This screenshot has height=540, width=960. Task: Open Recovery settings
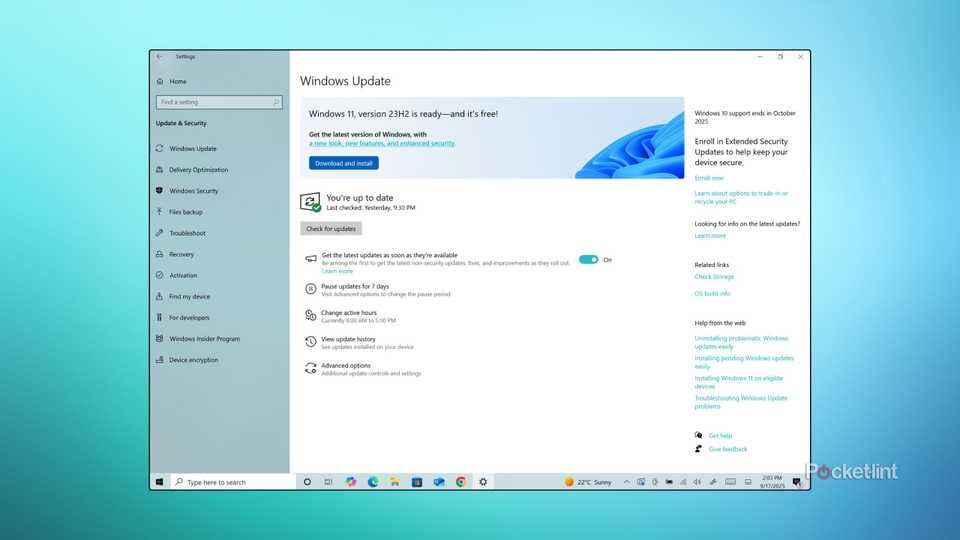point(181,254)
